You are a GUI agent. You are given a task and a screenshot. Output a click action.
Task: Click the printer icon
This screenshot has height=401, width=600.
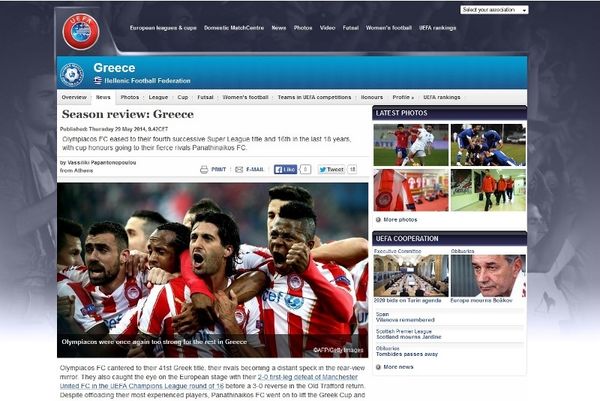point(204,170)
